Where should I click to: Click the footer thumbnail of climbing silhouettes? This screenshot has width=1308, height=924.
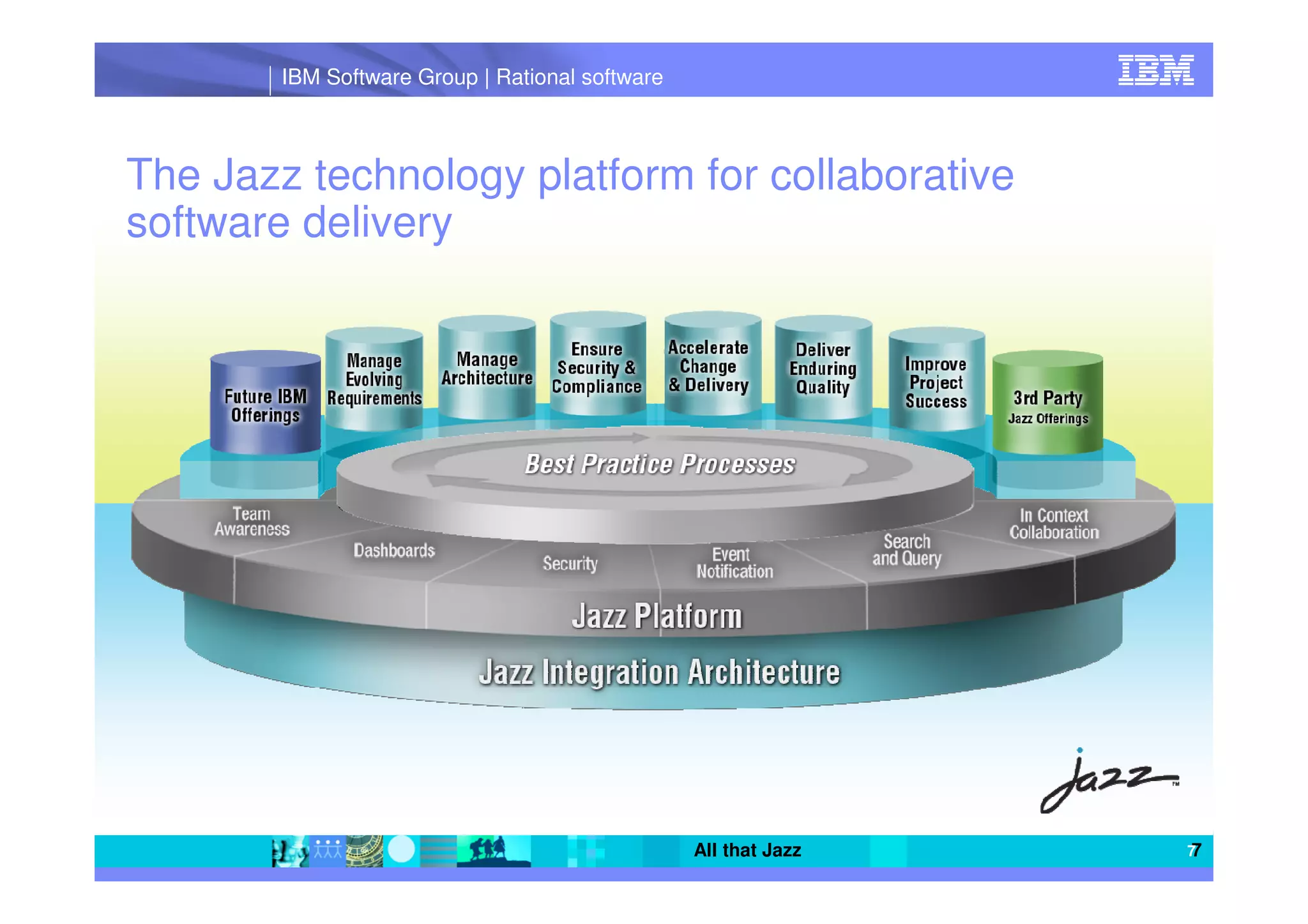[x=494, y=851]
